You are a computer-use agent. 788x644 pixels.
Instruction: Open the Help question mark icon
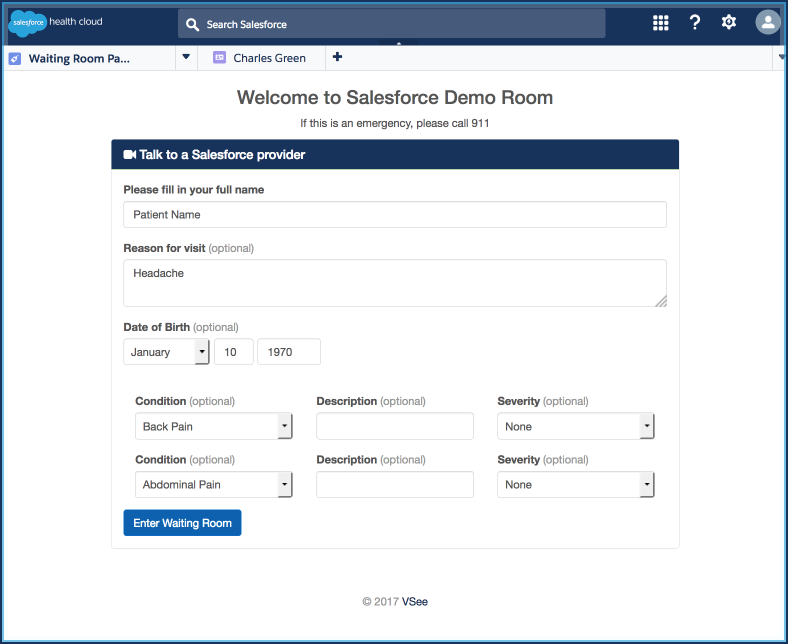695,22
